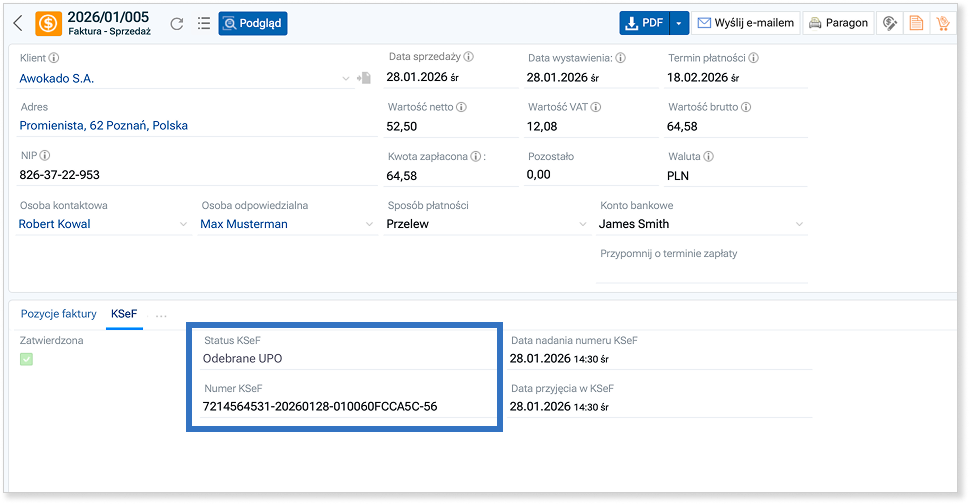Switch to the Pozycje faktury tab
Image resolution: width=969 pixels, height=504 pixels.
click(x=58, y=314)
